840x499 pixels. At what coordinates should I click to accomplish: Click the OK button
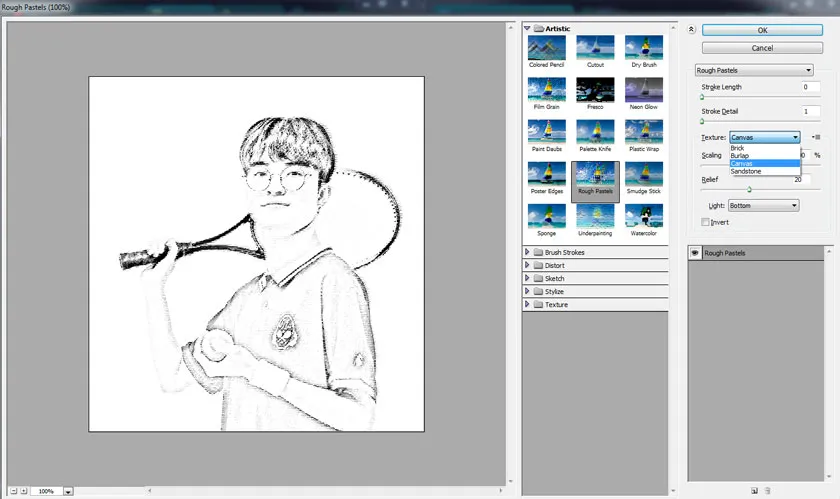(762, 30)
